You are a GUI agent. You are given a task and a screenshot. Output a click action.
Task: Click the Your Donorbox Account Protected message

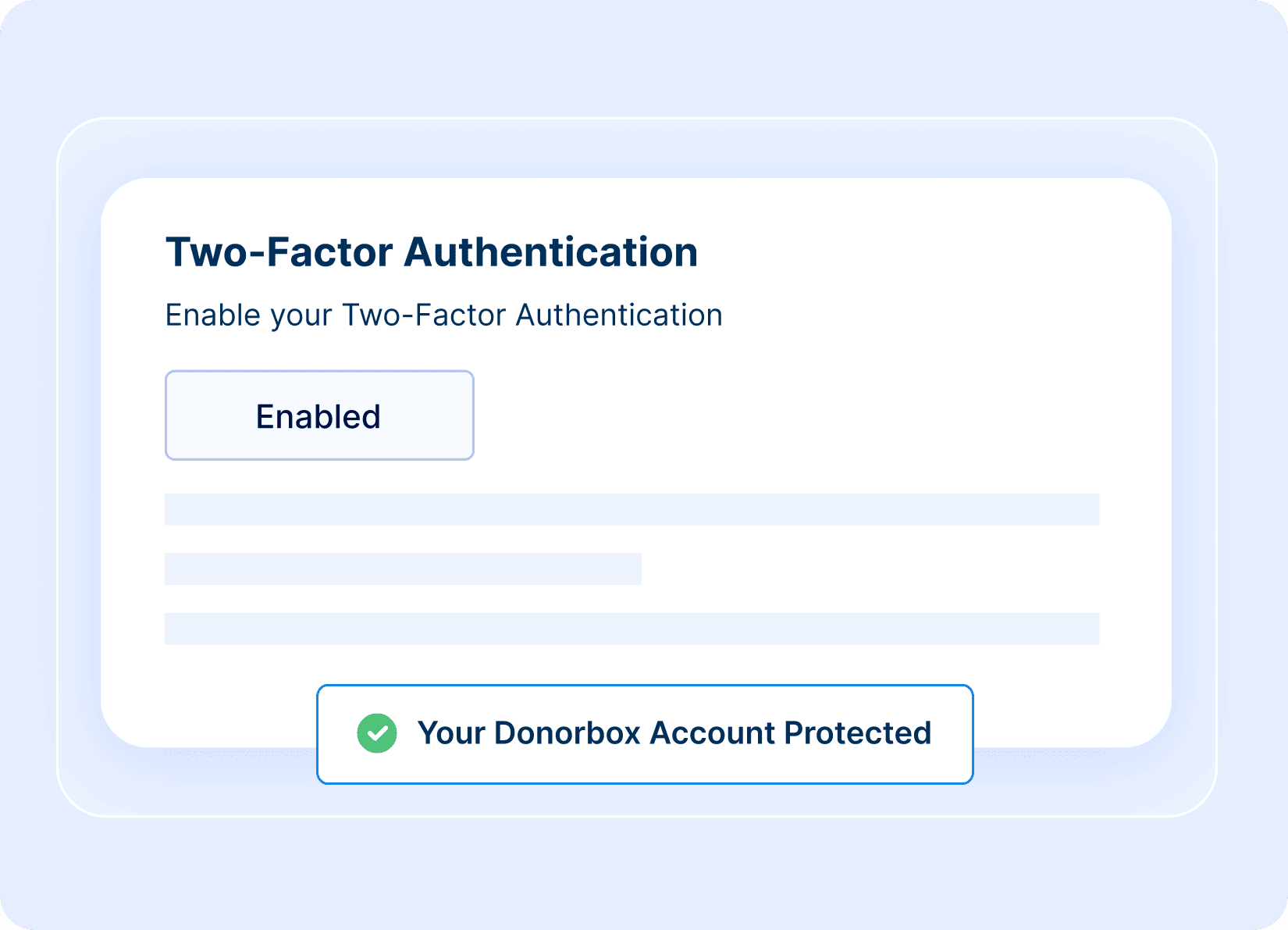(x=674, y=733)
